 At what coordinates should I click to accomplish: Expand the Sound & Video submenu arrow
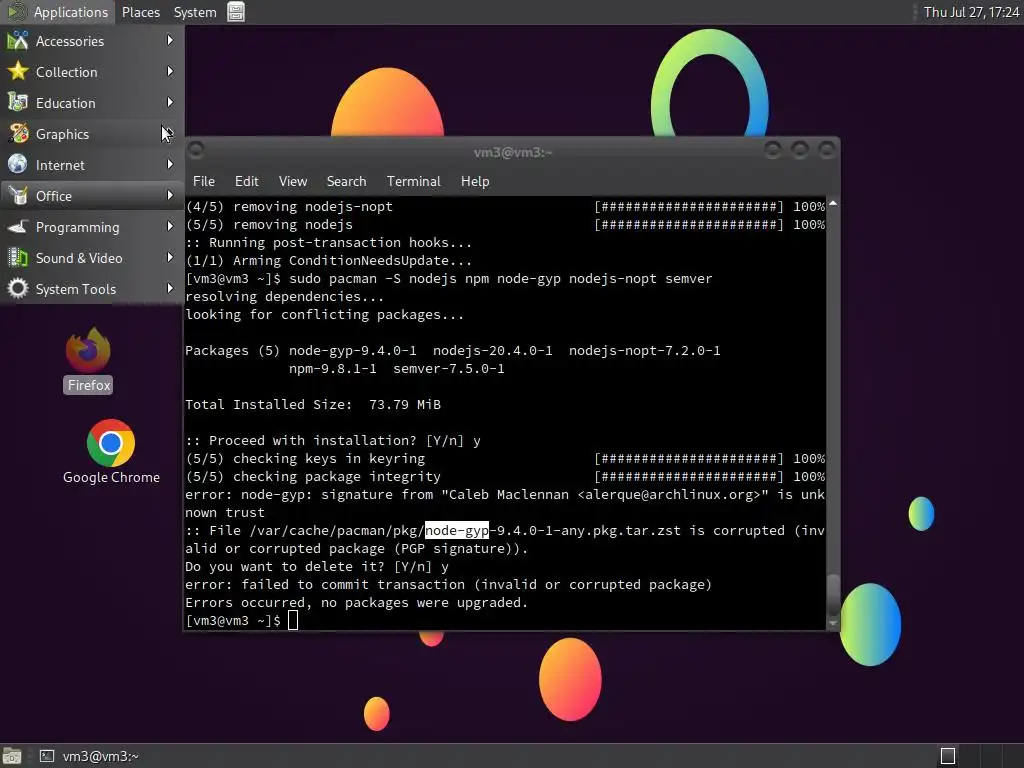pos(170,257)
